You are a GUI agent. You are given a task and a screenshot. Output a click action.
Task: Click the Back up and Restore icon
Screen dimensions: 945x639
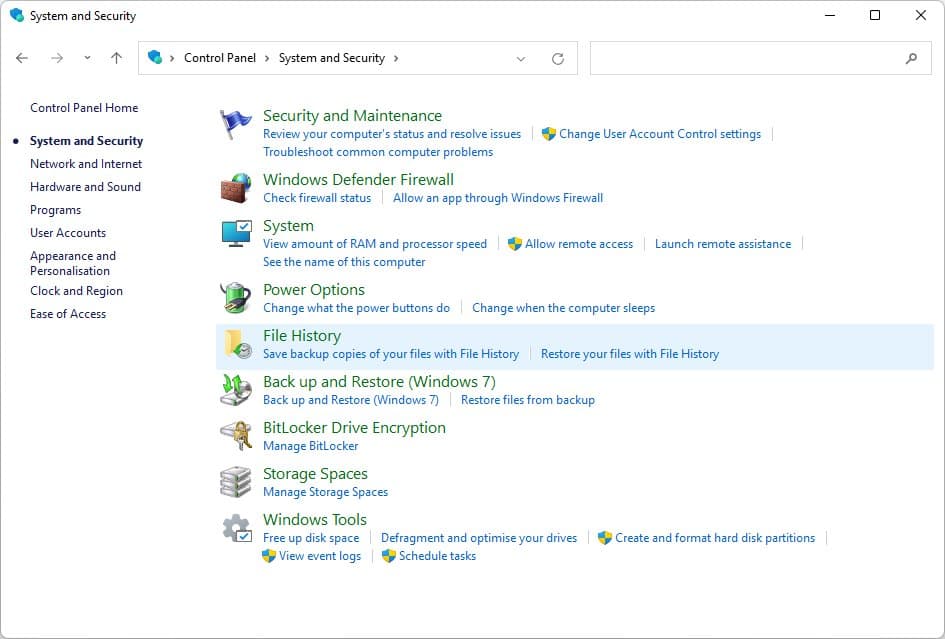coord(236,390)
